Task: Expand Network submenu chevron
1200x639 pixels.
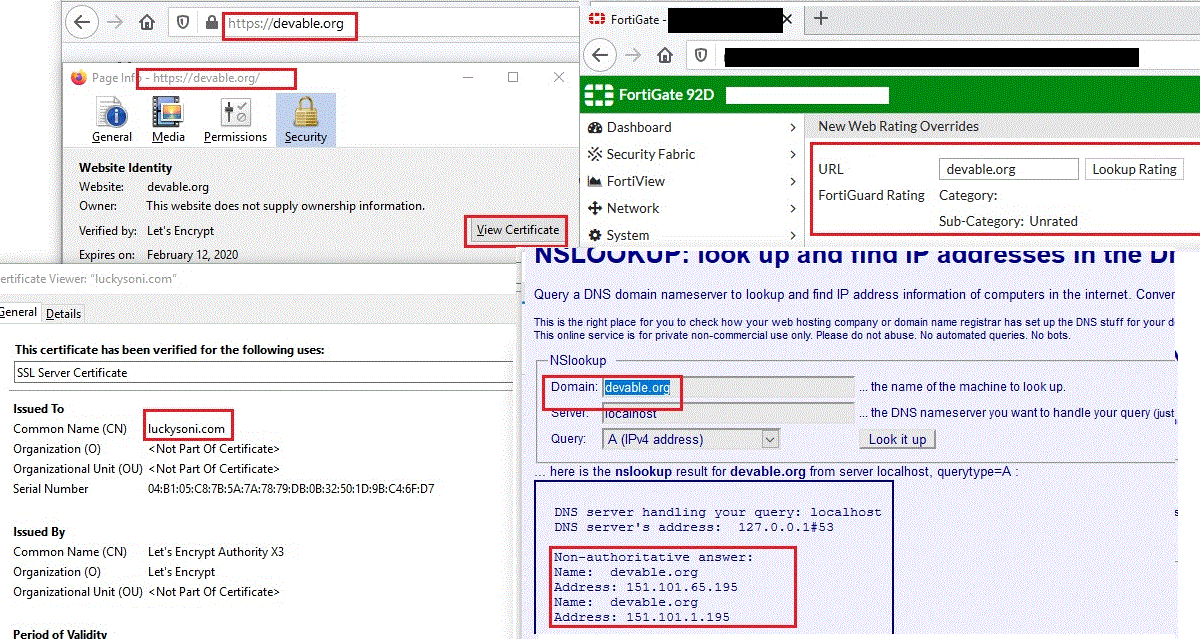Action: 793,208
